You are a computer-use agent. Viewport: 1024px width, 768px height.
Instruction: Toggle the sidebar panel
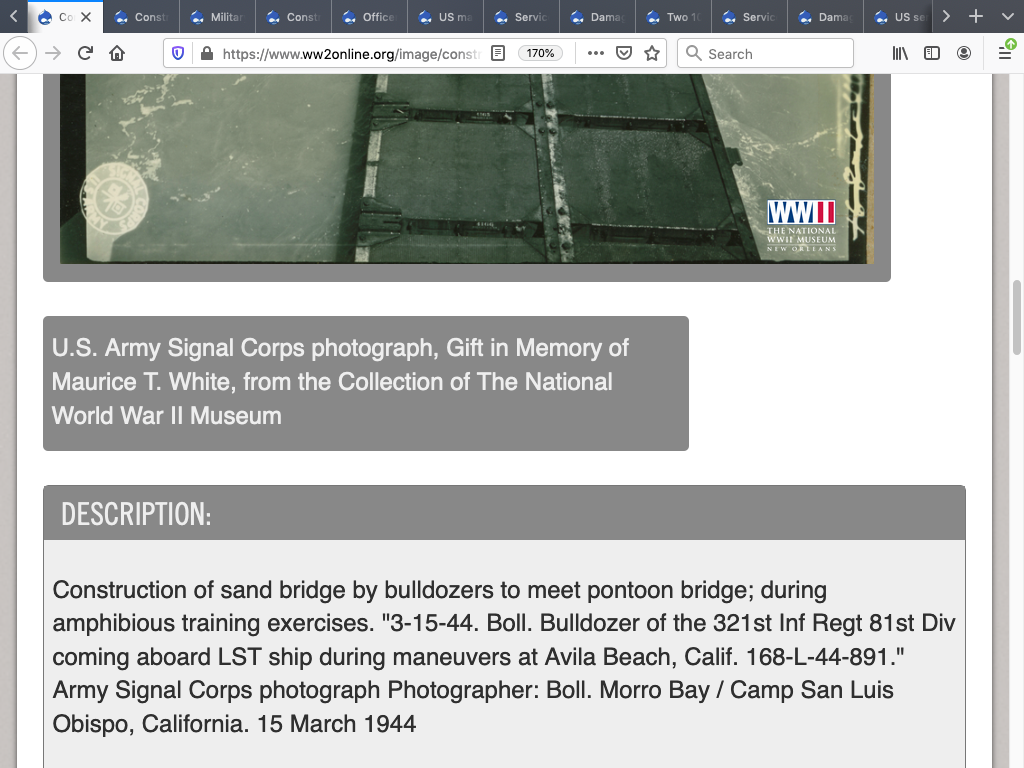point(932,54)
